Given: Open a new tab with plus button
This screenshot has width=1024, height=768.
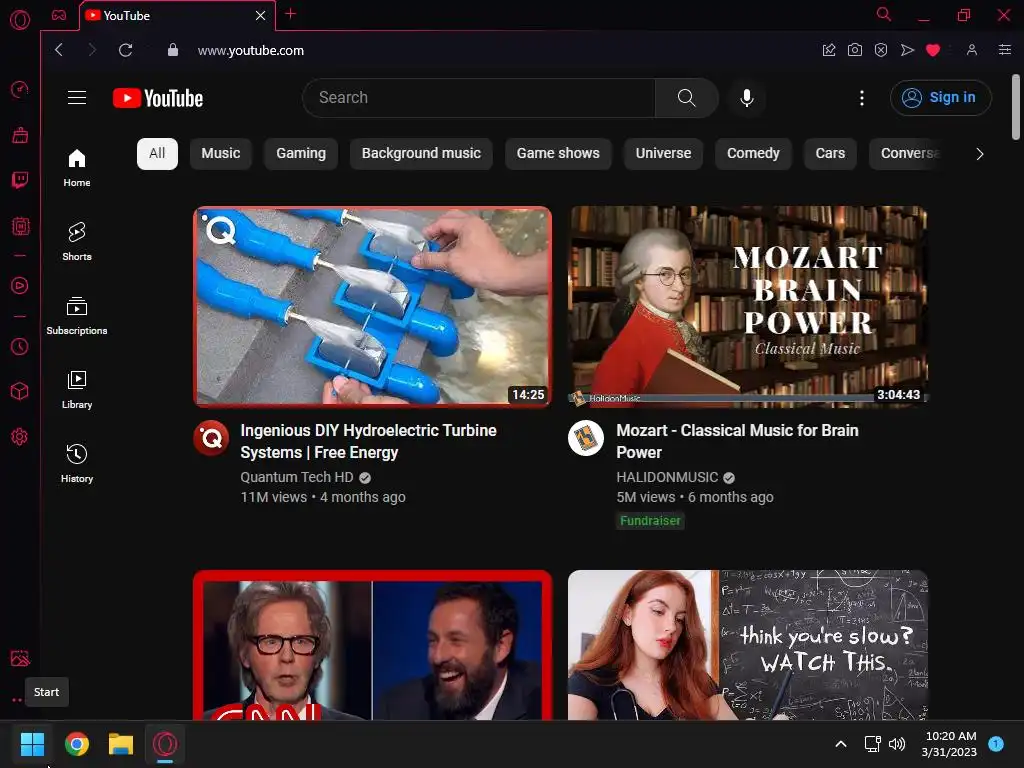Looking at the screenshot, I should pos(291,14).
